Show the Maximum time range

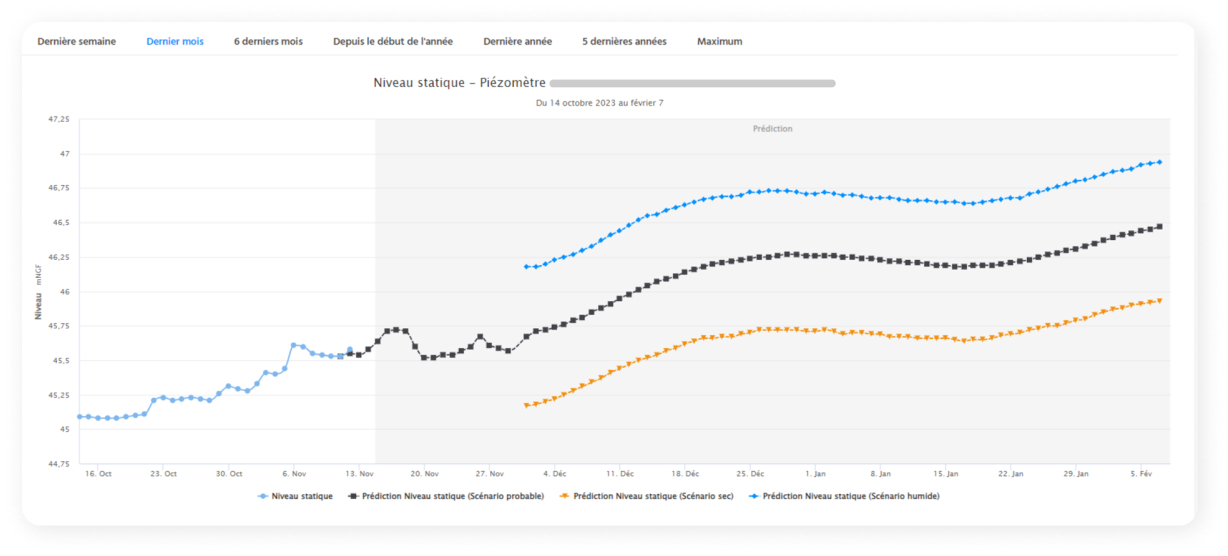720,41
